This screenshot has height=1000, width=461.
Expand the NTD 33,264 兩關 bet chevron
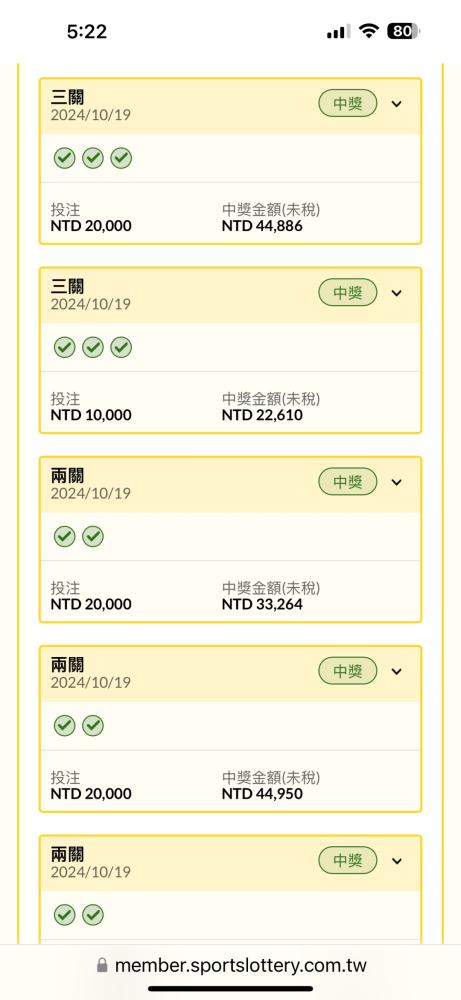[397, 482]
